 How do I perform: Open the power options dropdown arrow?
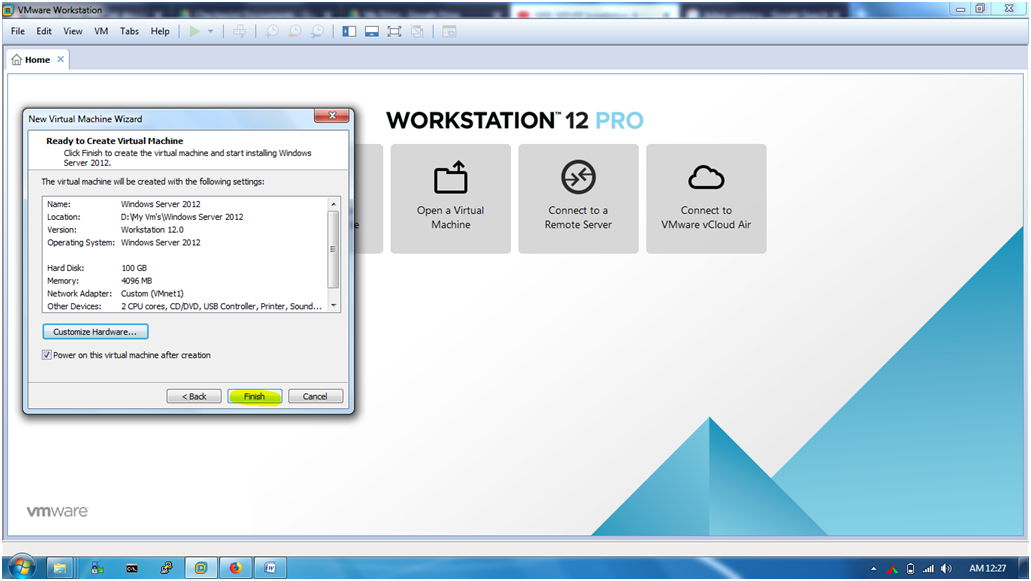tap(210, 31)
